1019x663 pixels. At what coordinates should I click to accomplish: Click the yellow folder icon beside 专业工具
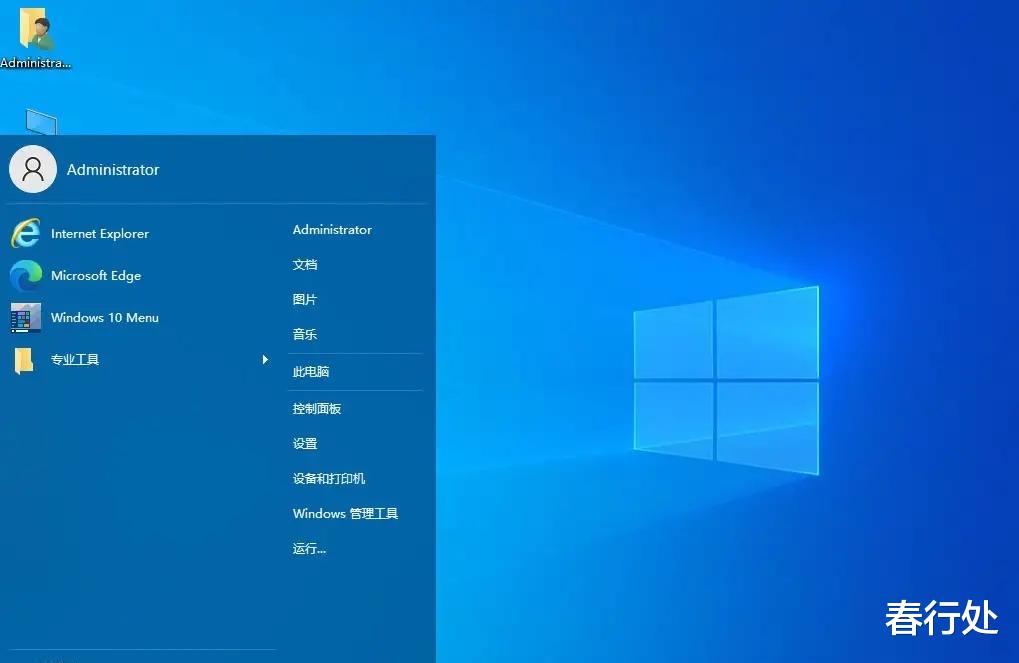pyautogui.click(x=25, y=359)
